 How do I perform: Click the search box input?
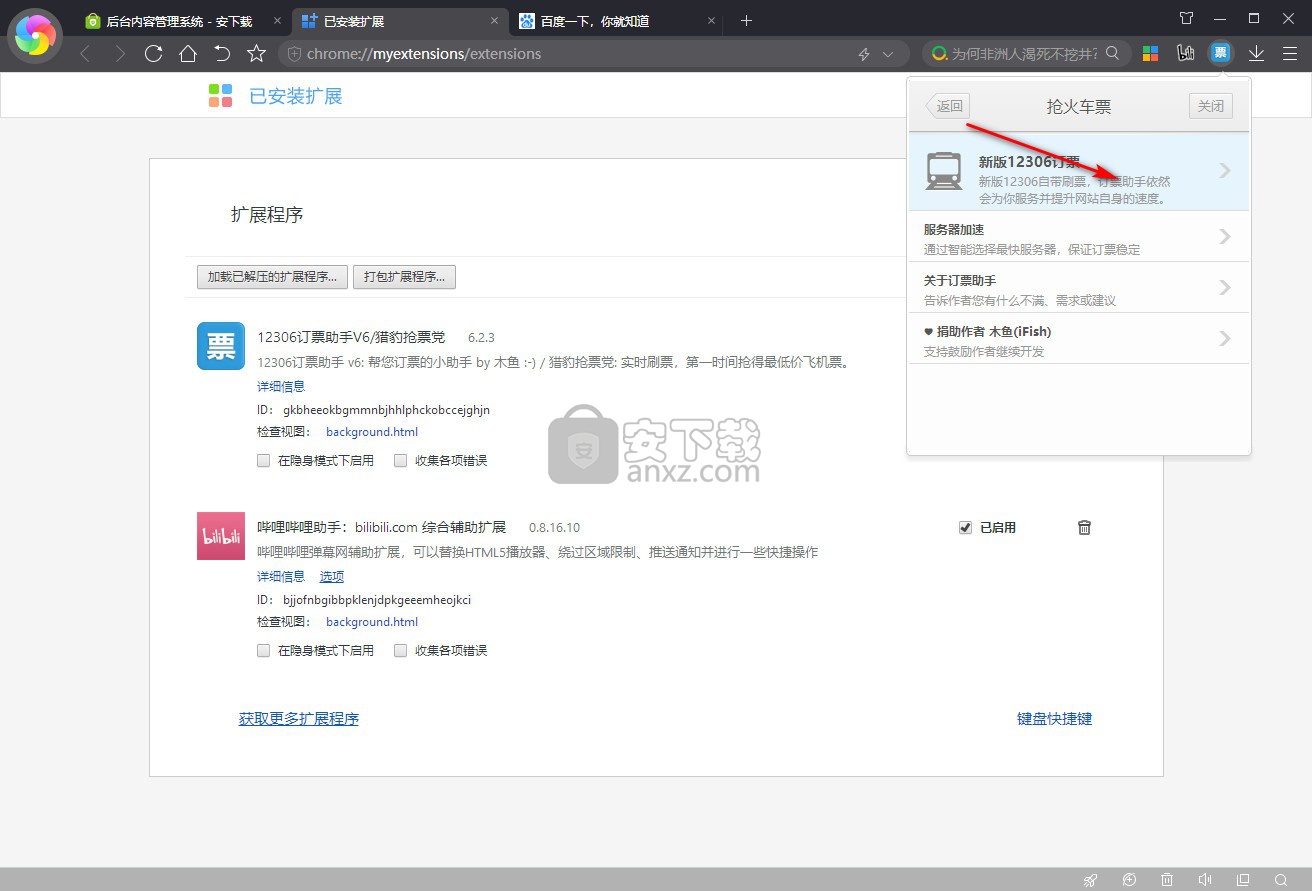[x=1025, y=54]
